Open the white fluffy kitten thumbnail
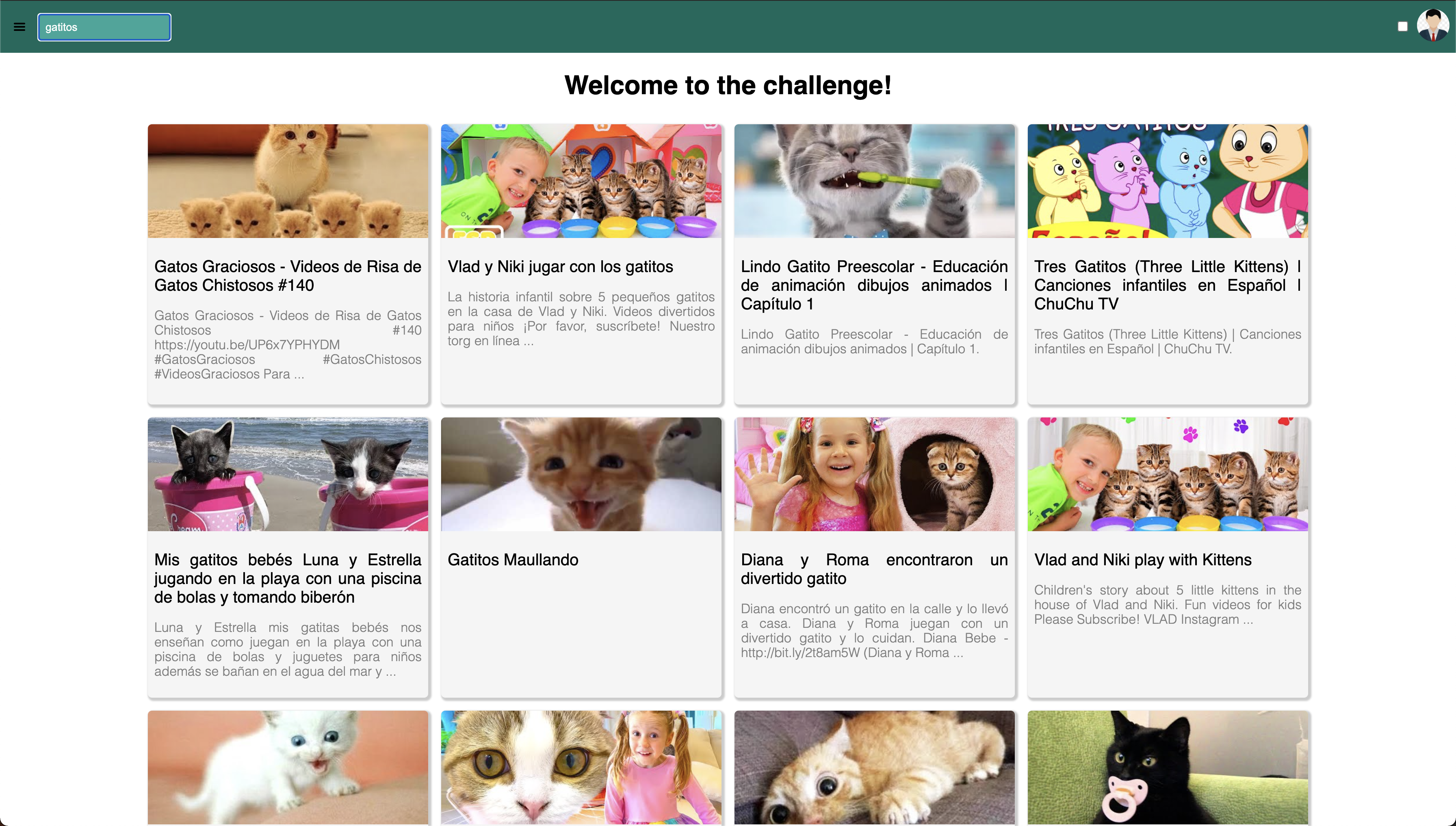 click(x=288, y=767)
